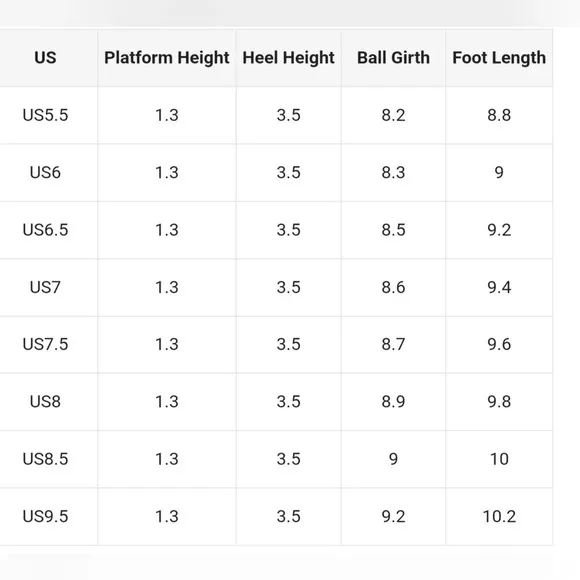Select the Ball Girth header cell
Image resolution: width=580 pixels, height=580 pixels.
(x=393, y=58)
